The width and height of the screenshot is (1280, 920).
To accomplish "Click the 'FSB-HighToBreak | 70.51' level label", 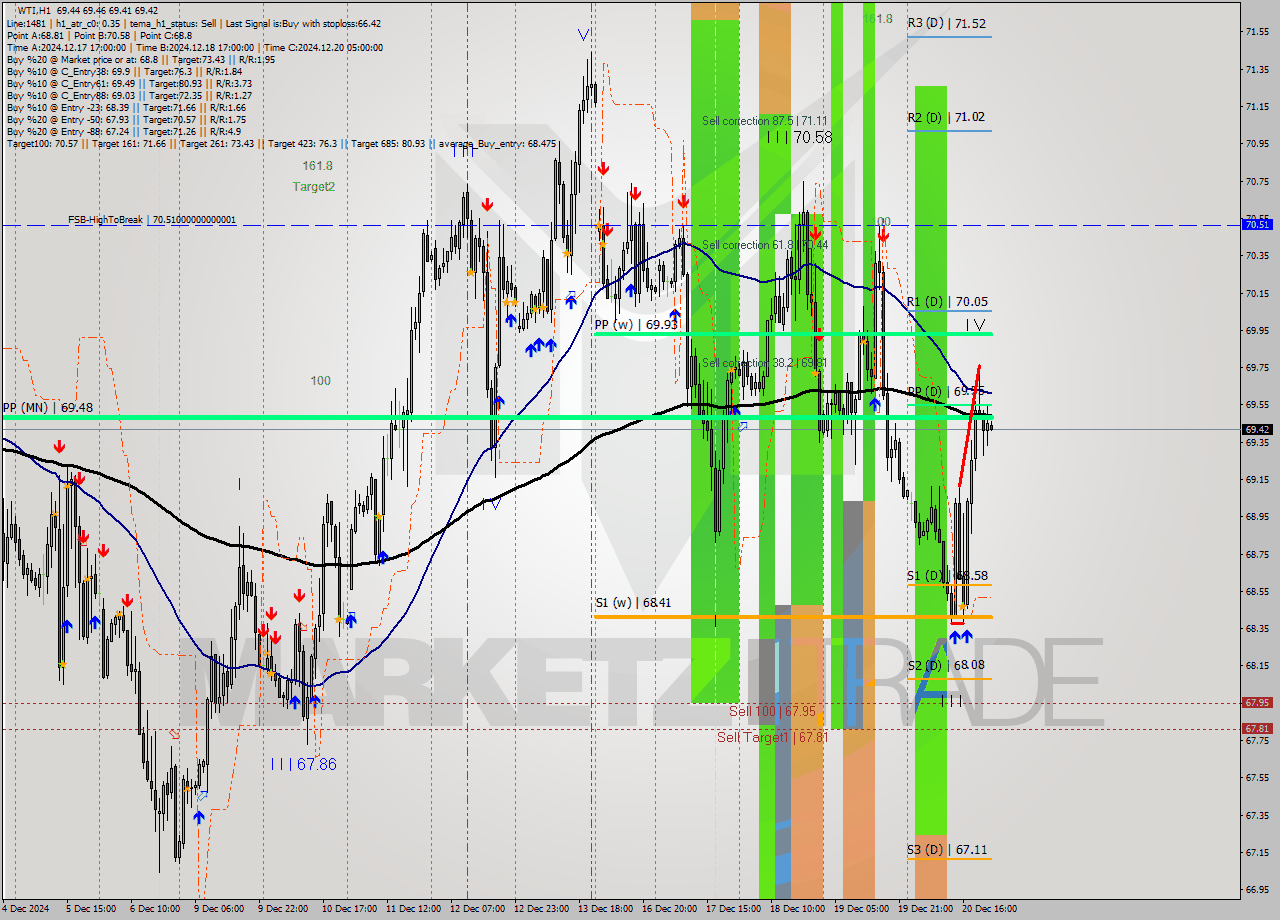I will click(152, 219).
